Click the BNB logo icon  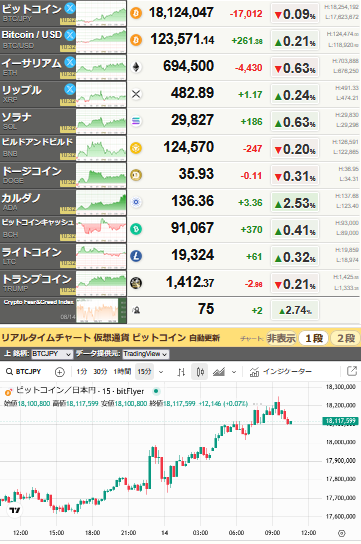coord(136,148)
